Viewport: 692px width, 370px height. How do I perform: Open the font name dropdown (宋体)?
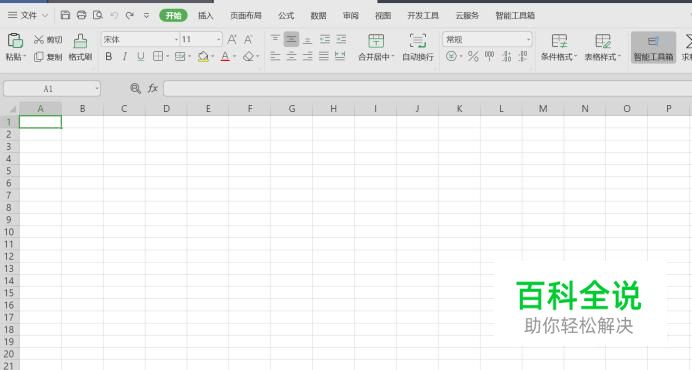176,40
